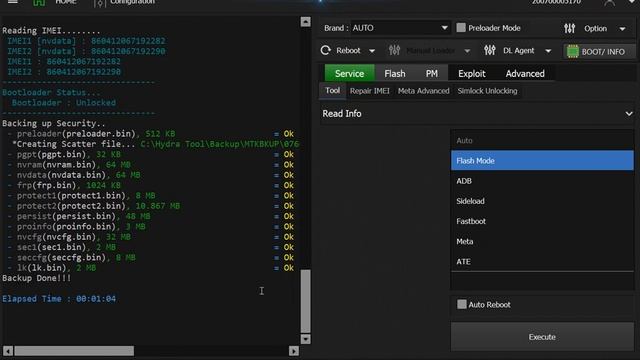Click the Elapsed Time log line
640x360 pixels.
59,298
